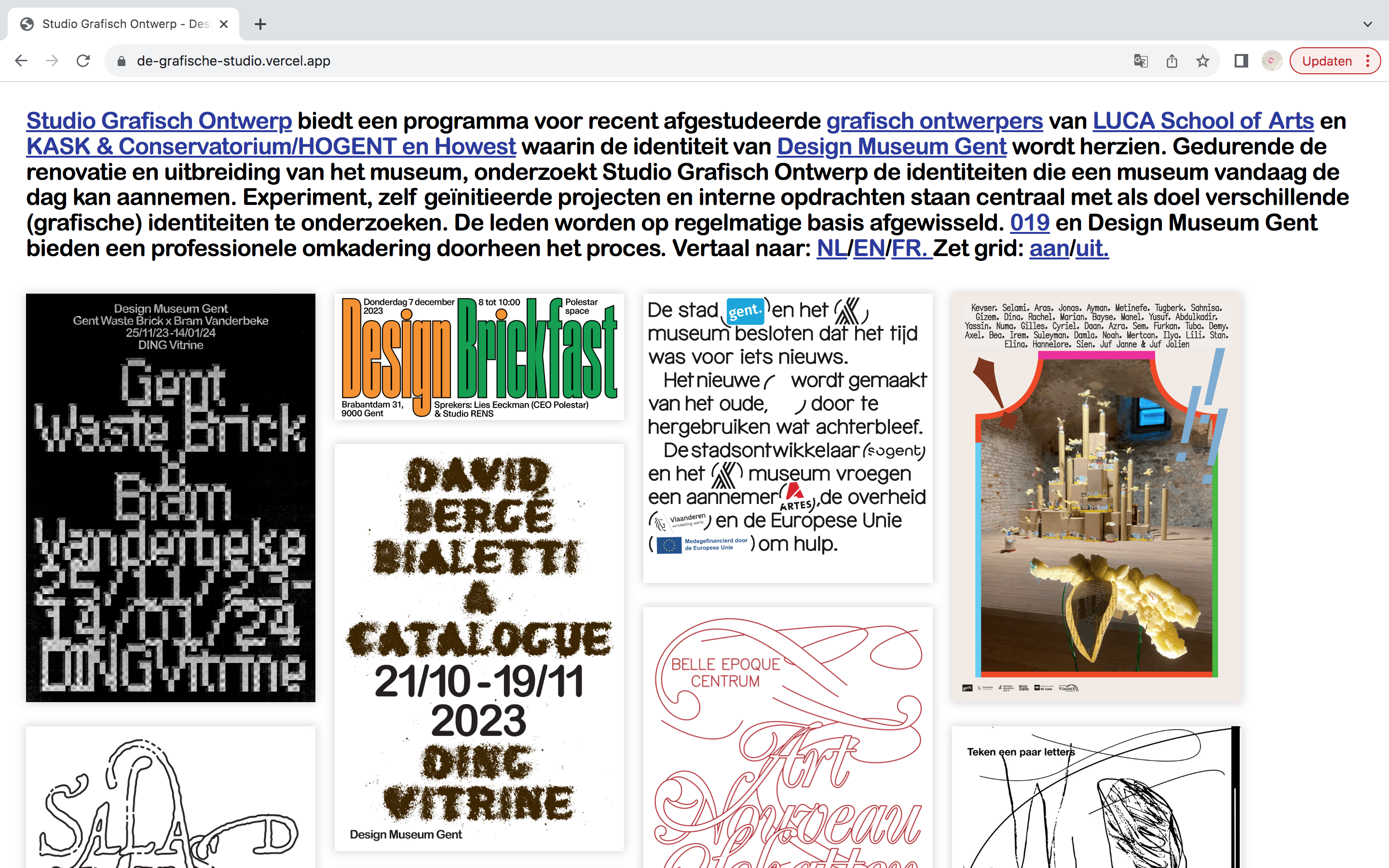Turn grid on with aan
The height and width of the screenshot is (868, 1389).
click(1049, 248)
